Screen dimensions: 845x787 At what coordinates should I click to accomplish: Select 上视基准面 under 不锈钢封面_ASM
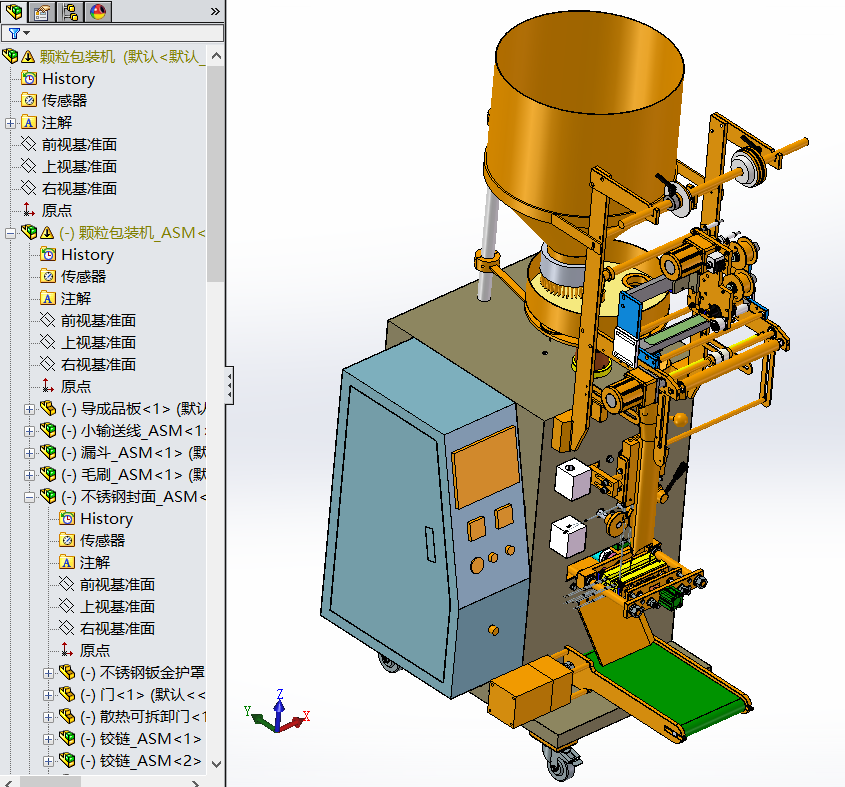pos(117,606)
